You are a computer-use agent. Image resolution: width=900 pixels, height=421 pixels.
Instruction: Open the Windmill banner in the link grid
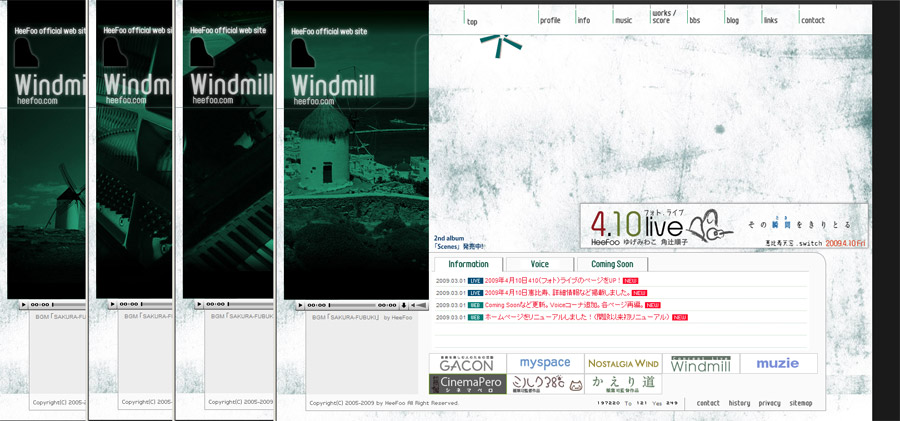[701, 364]
